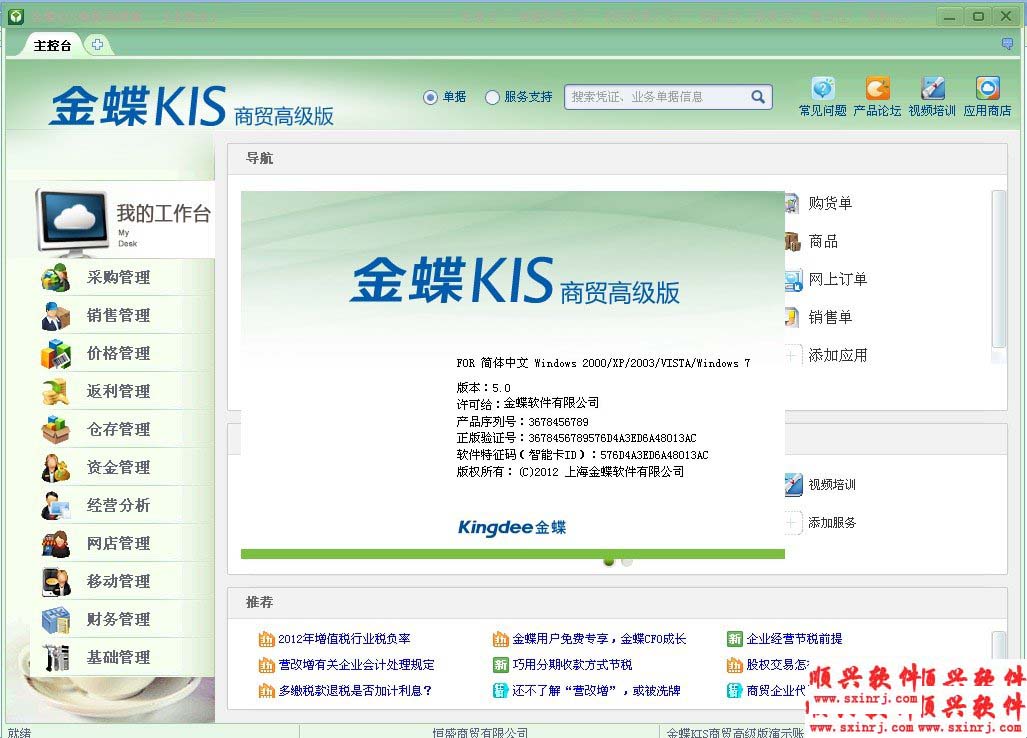Open a new tab with the plus button
This screenshot has height=738, width=1027.
(x=97, y=44)
